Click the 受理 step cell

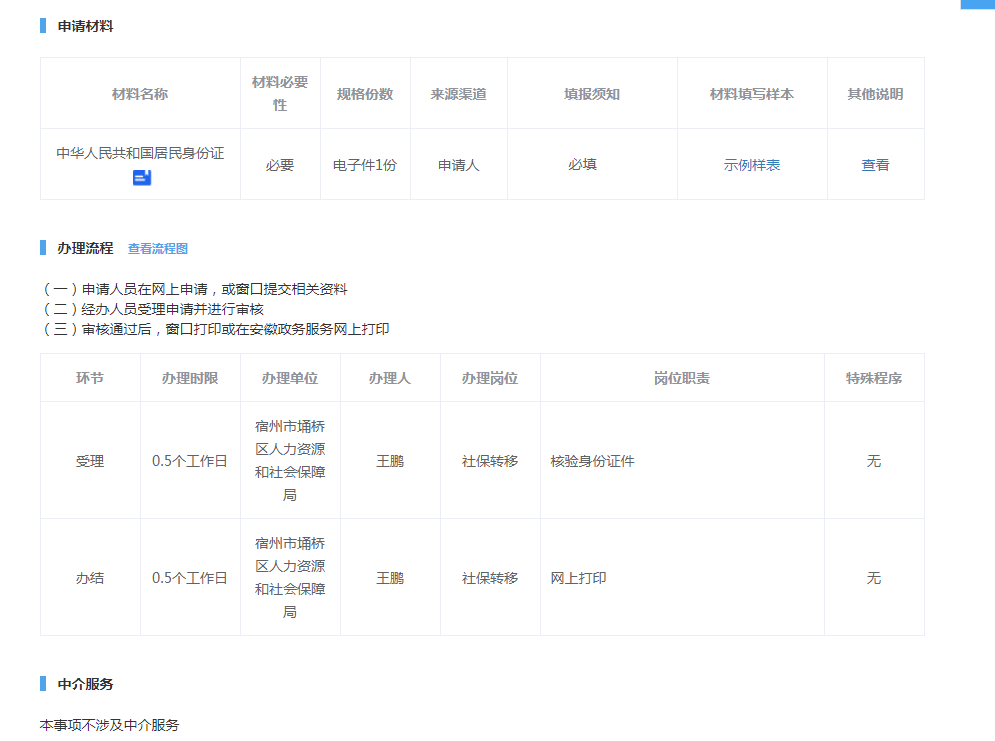click(x=90, y=461)
